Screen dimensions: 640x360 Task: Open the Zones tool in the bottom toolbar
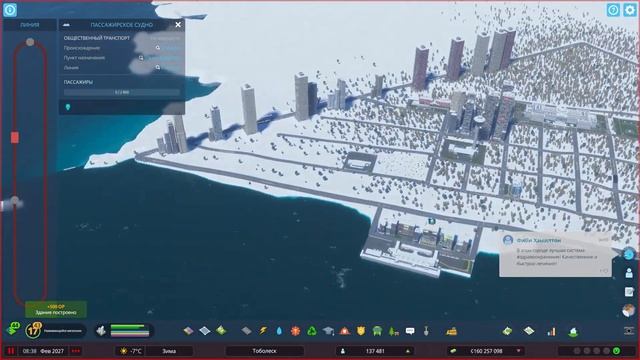point(188,331)
